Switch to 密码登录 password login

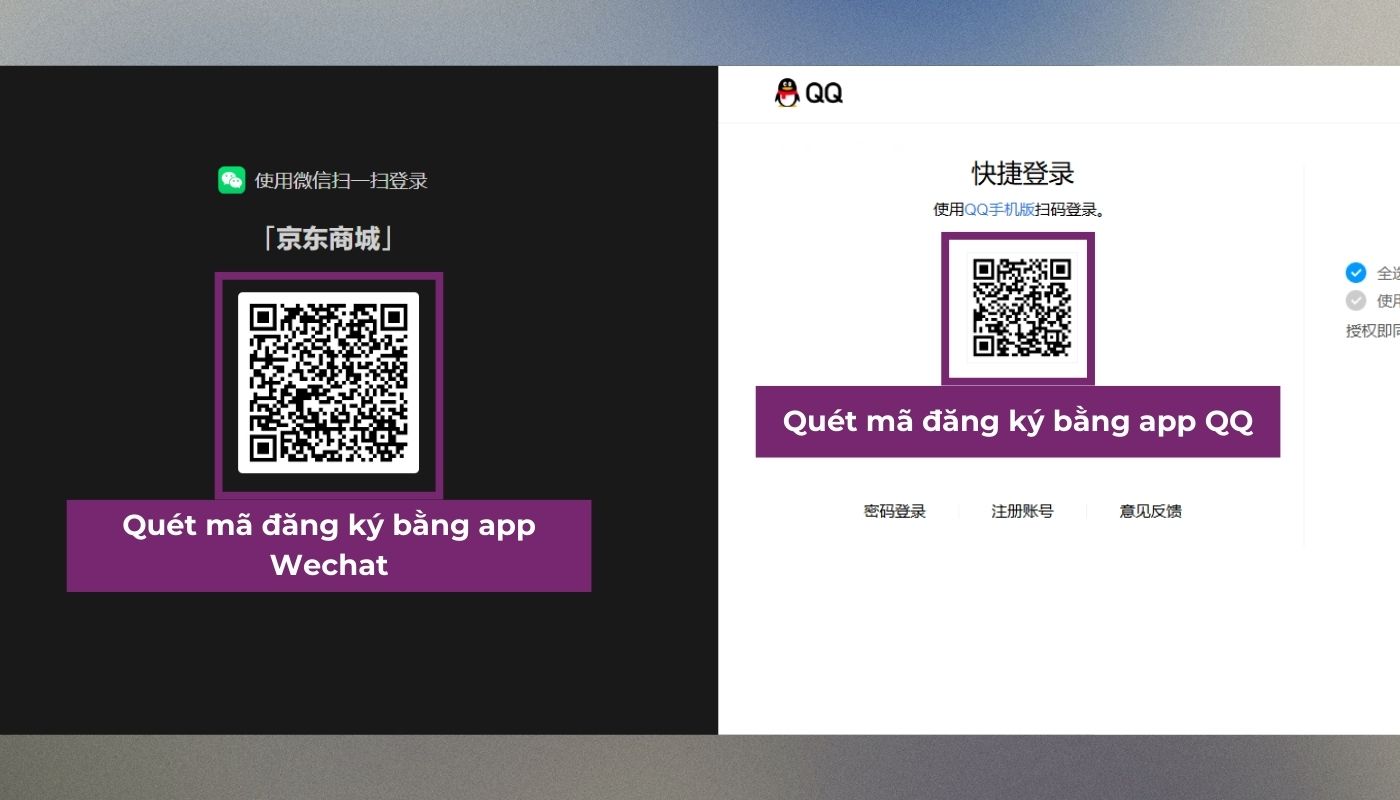coord(895,511)
